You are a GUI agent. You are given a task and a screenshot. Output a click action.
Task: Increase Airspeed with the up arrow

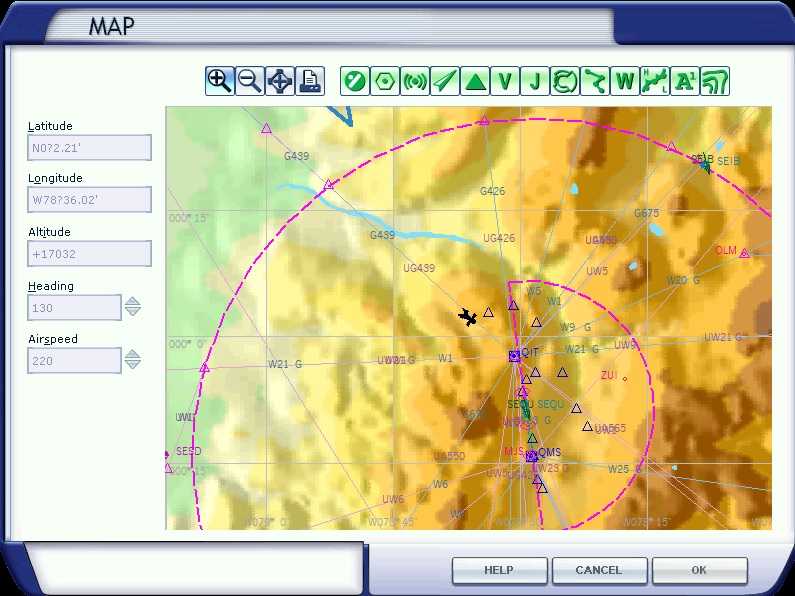(133, 354)
